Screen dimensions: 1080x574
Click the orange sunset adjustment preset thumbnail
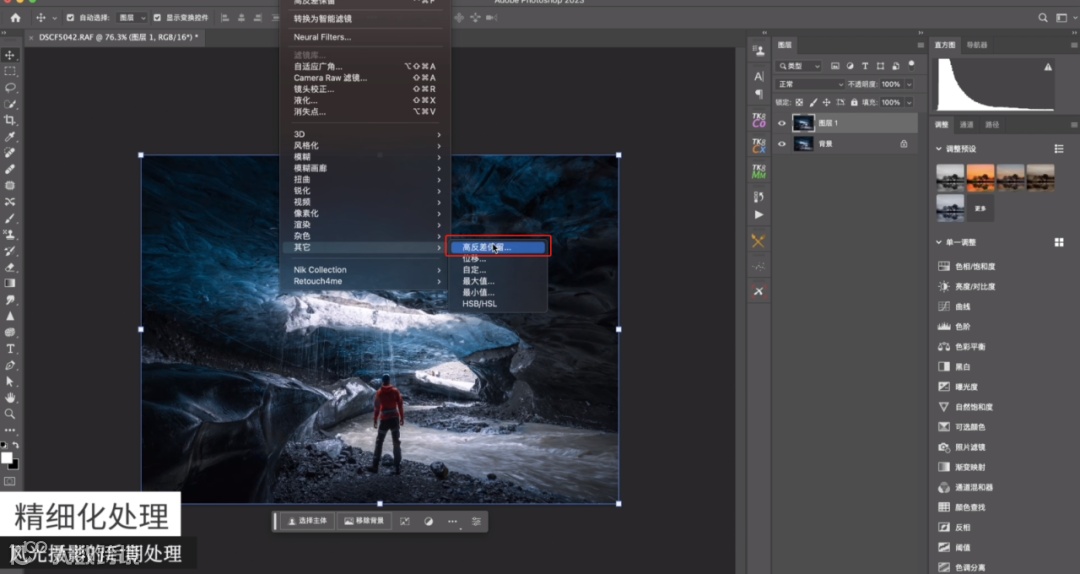[980, 178]
